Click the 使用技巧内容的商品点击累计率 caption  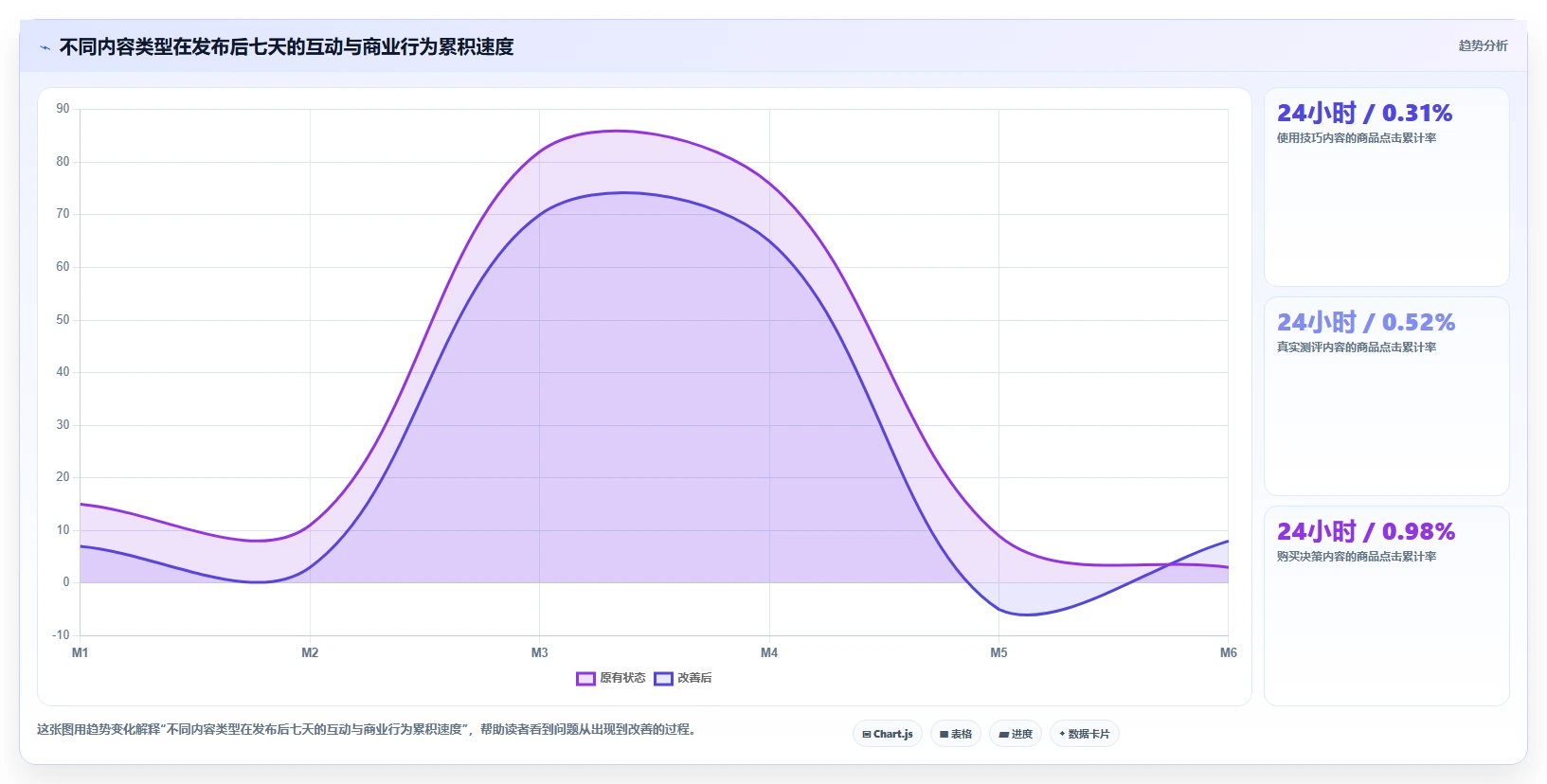click(x=1357, y=138)
